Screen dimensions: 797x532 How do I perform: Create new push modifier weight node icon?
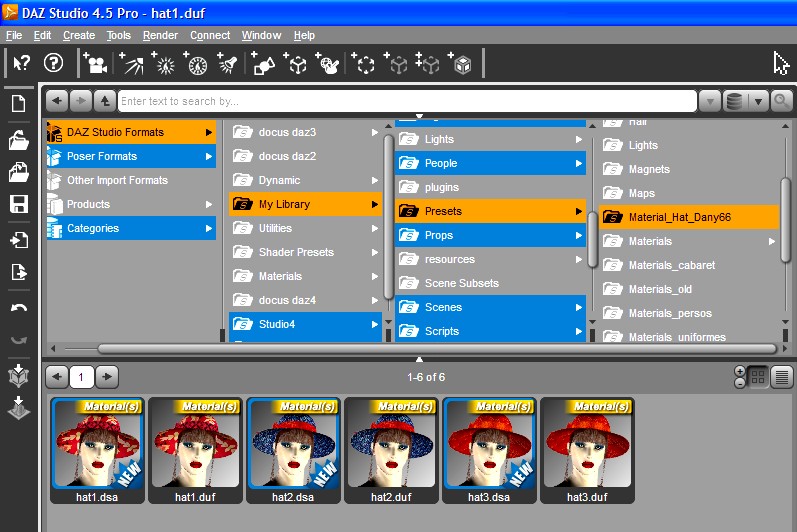point(460,64)
